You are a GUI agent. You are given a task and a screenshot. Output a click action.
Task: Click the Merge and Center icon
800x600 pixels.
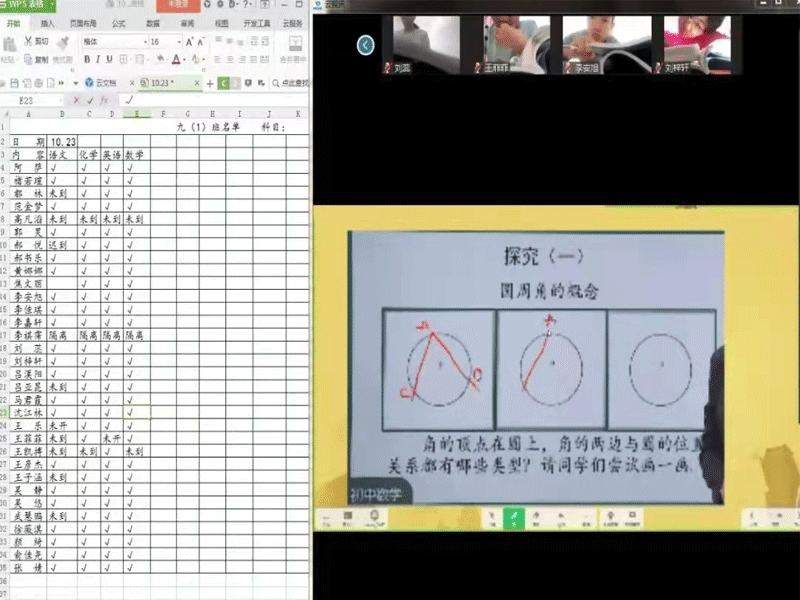click(295, 43)
